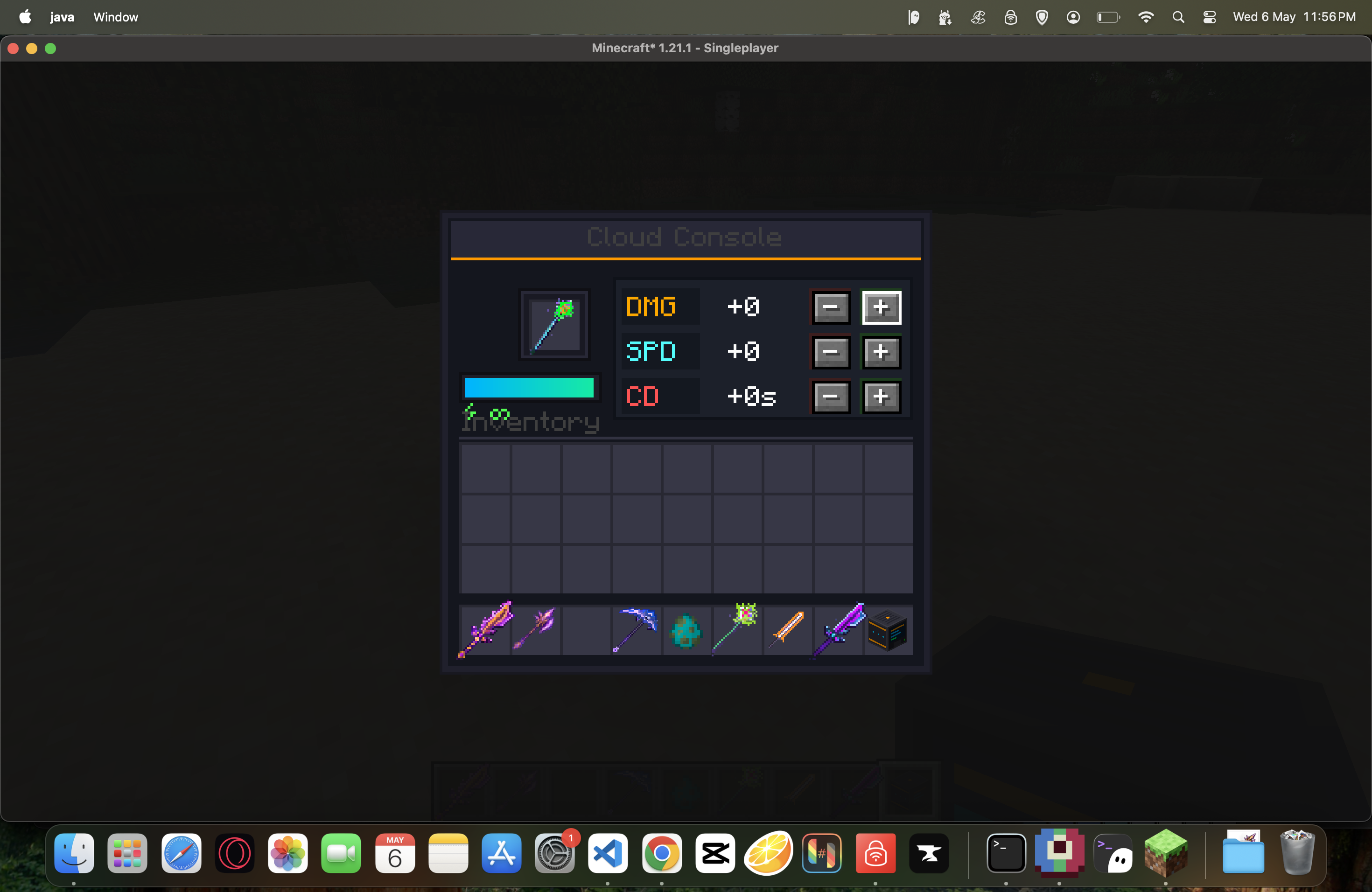Select the dark console block in the hotbar
1372x892 pixels.
[888, 631]
